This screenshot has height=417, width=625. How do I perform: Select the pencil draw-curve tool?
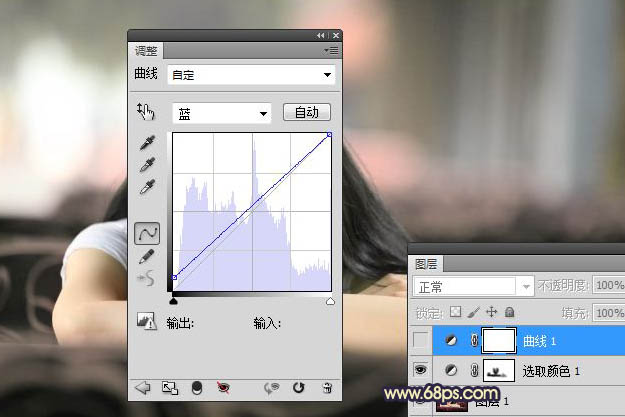pyautogui.click(x=147, y=256)
